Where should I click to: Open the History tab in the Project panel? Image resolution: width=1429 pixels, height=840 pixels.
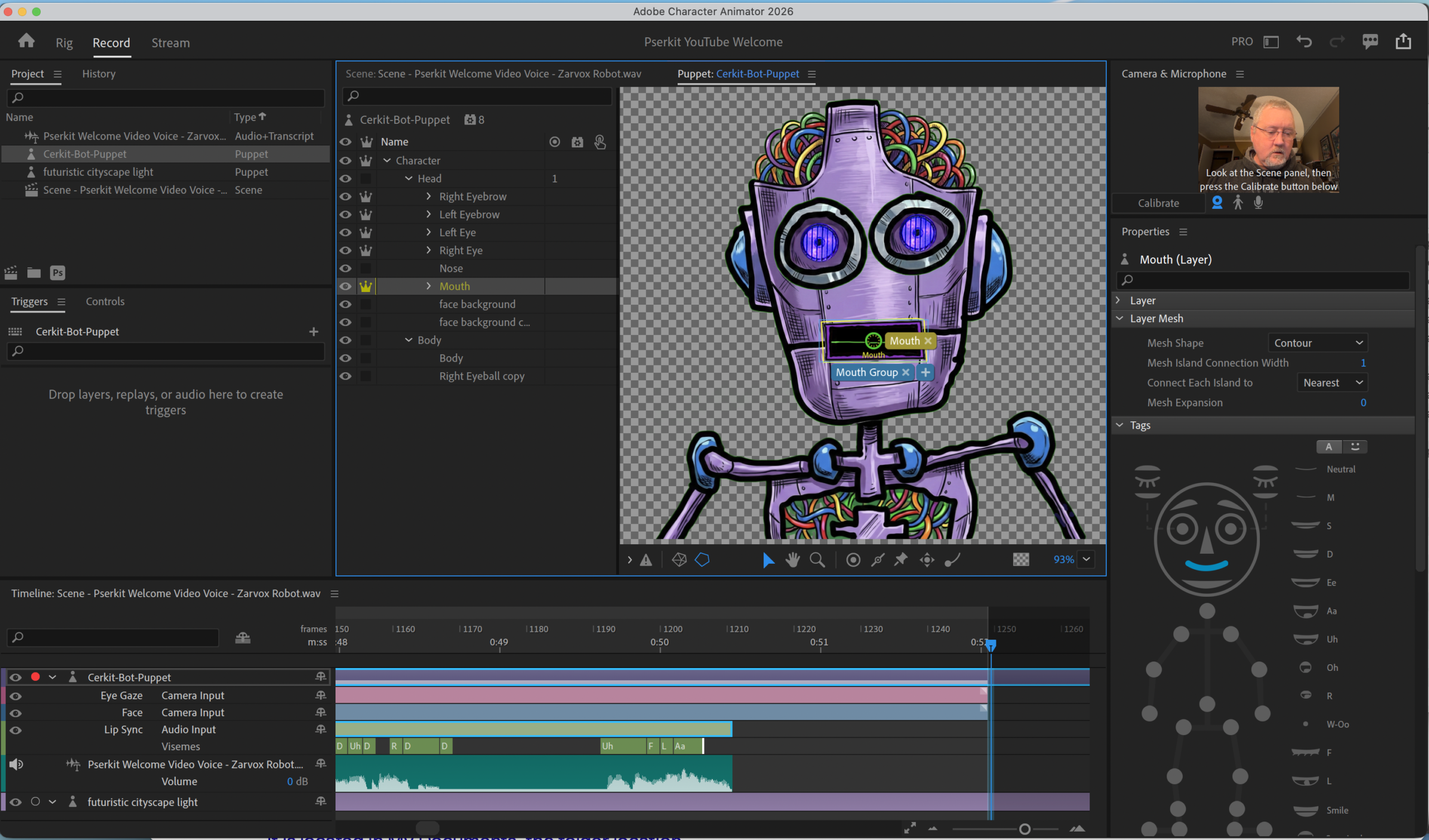click(x=99, y=73)
